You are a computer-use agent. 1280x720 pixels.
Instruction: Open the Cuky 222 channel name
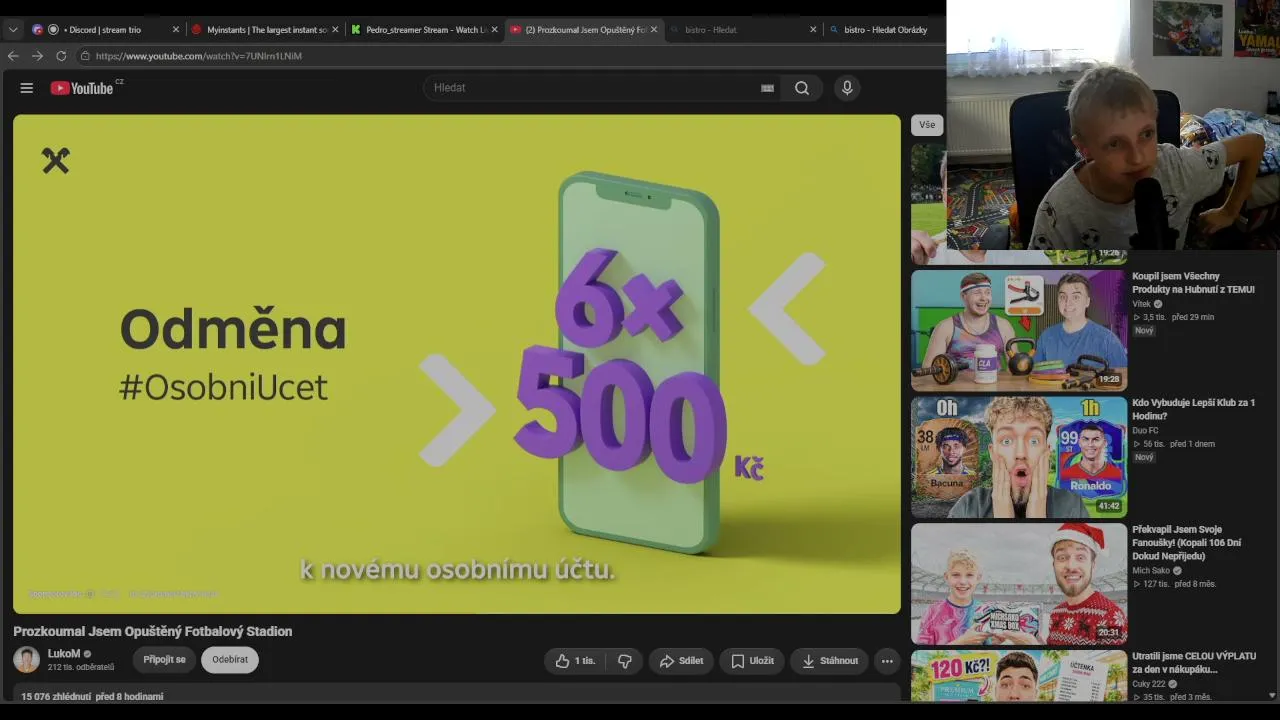1149,684
